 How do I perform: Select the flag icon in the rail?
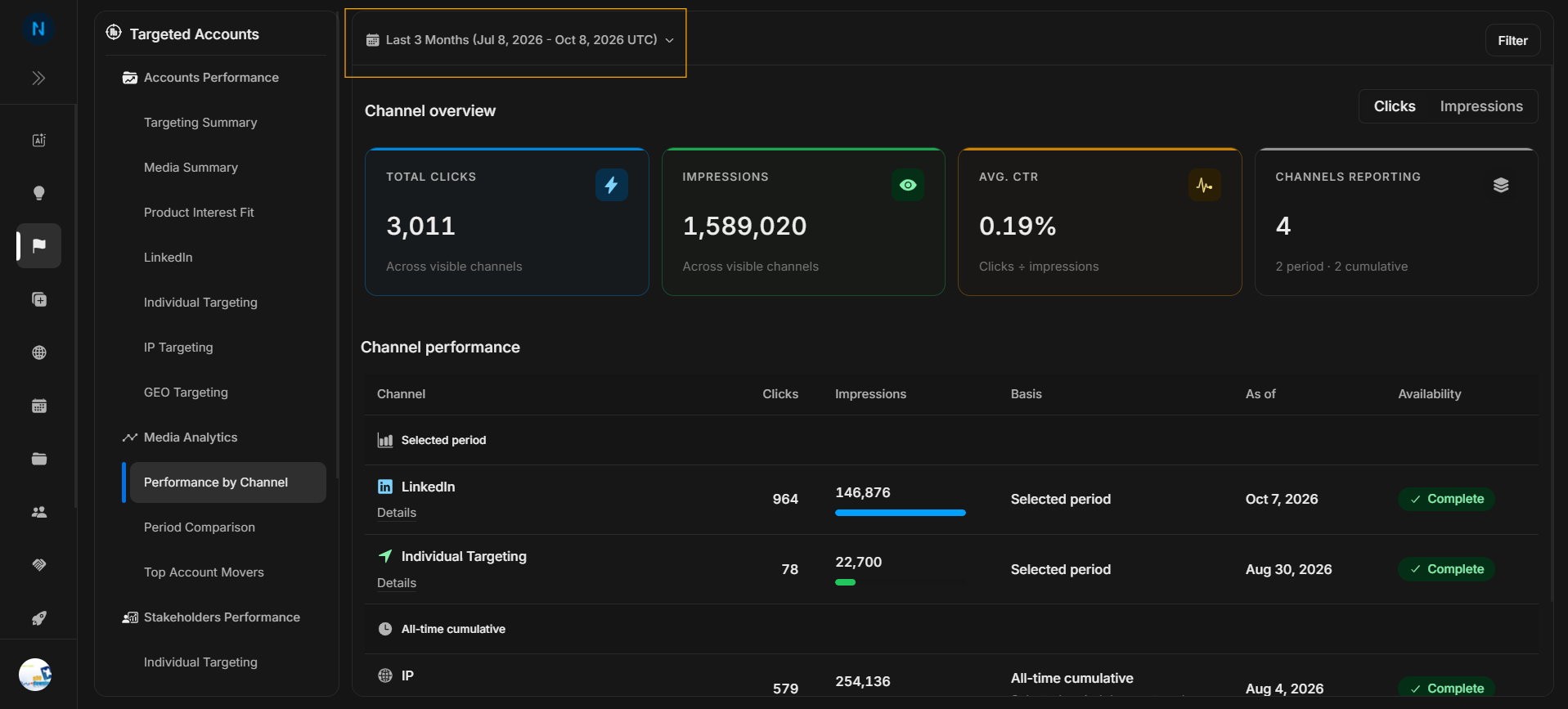tap(38, 245)
